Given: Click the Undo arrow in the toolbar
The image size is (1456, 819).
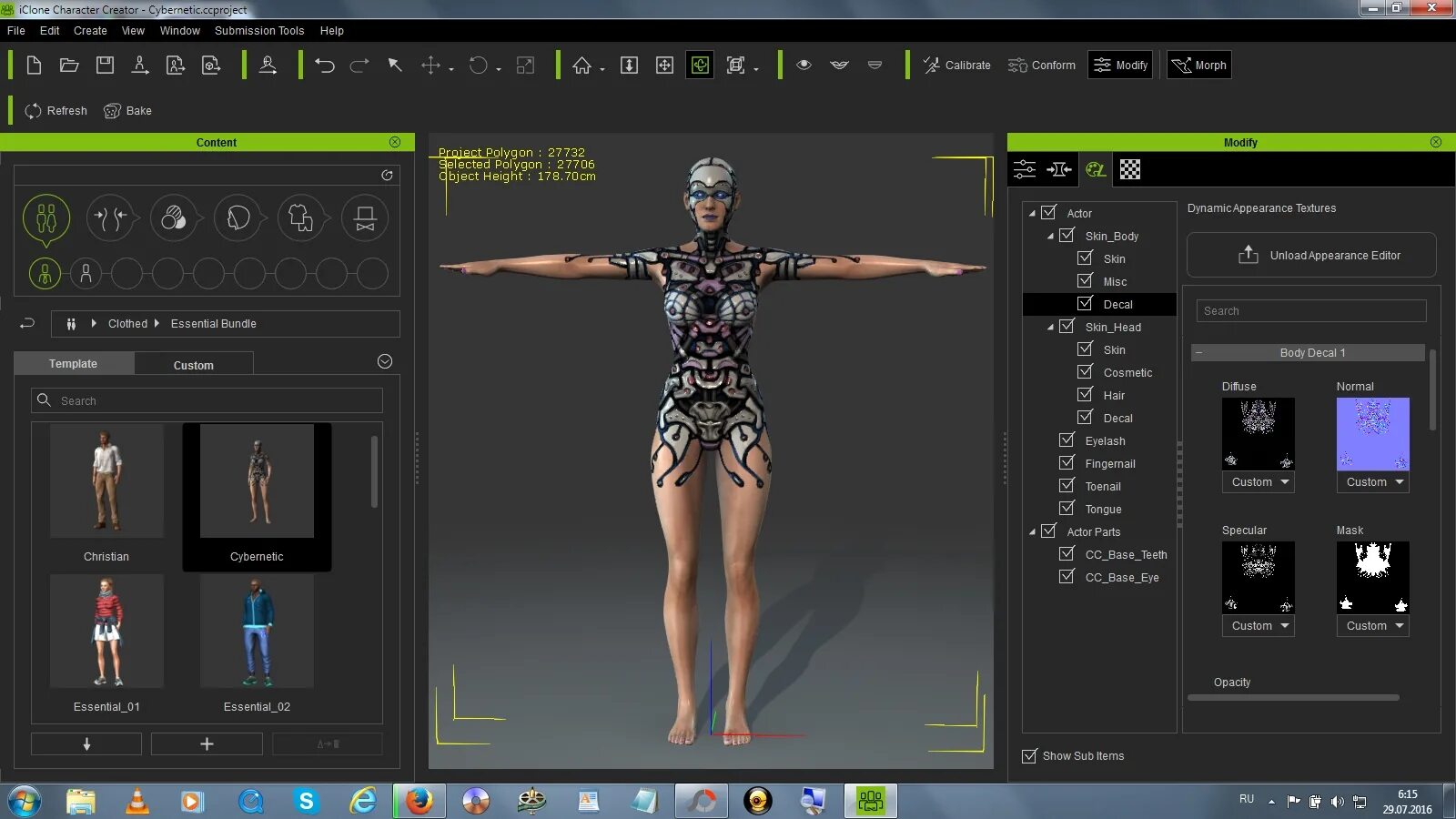Looking at the screenshot, I should (325, 66).
